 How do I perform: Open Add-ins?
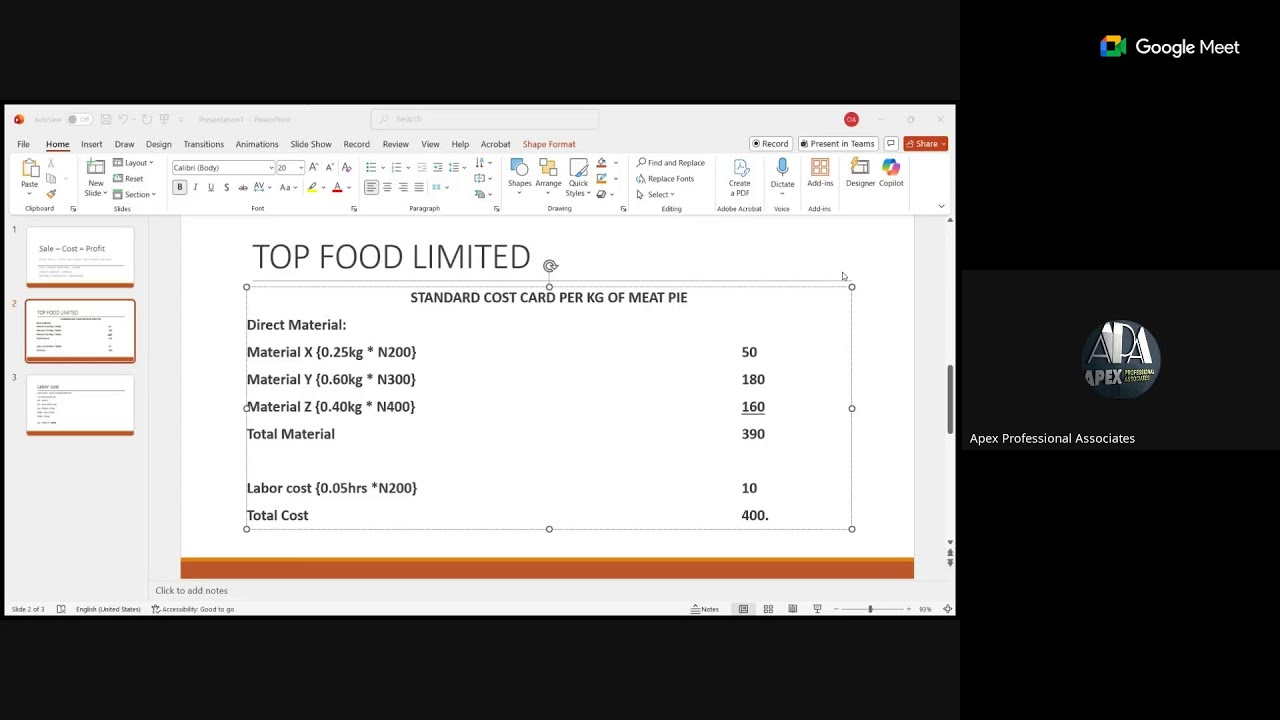(x=820, y=174)
